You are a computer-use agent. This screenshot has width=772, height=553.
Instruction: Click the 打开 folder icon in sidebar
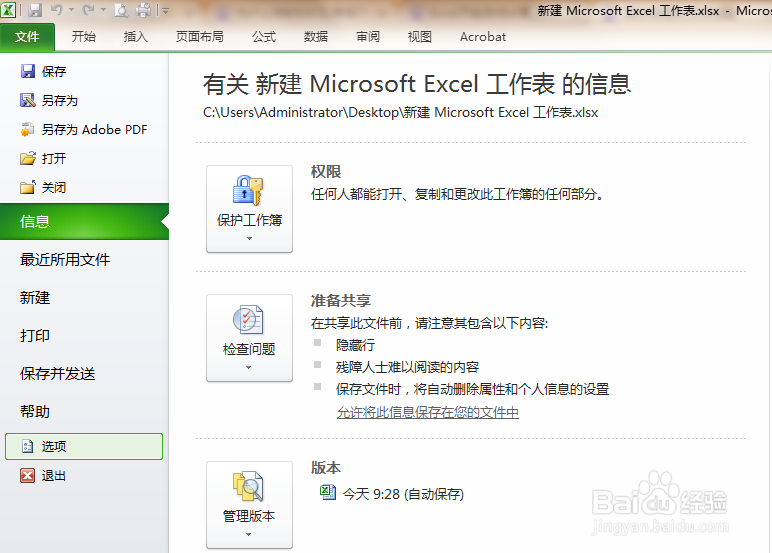click(x=28, y=159)
